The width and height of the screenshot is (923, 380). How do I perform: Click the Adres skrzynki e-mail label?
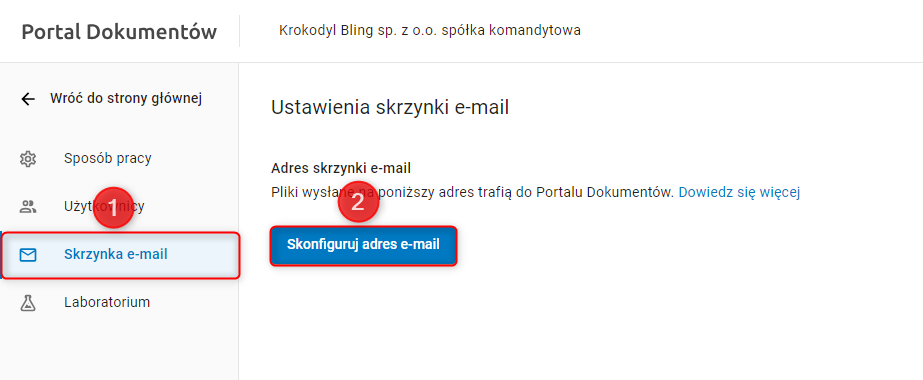341,168
